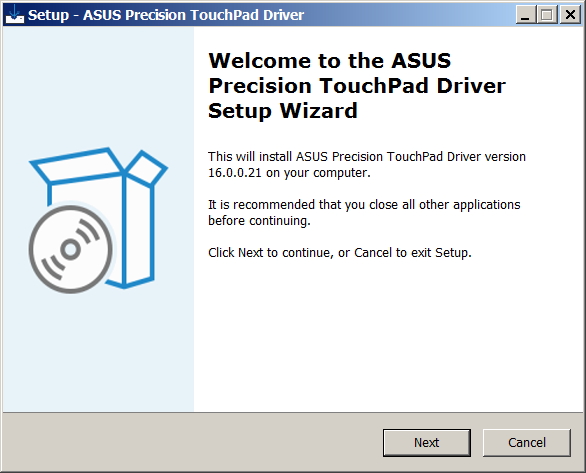Click the 'It is recommended' paragraph
586x473 pixels.
pos(364,213)
